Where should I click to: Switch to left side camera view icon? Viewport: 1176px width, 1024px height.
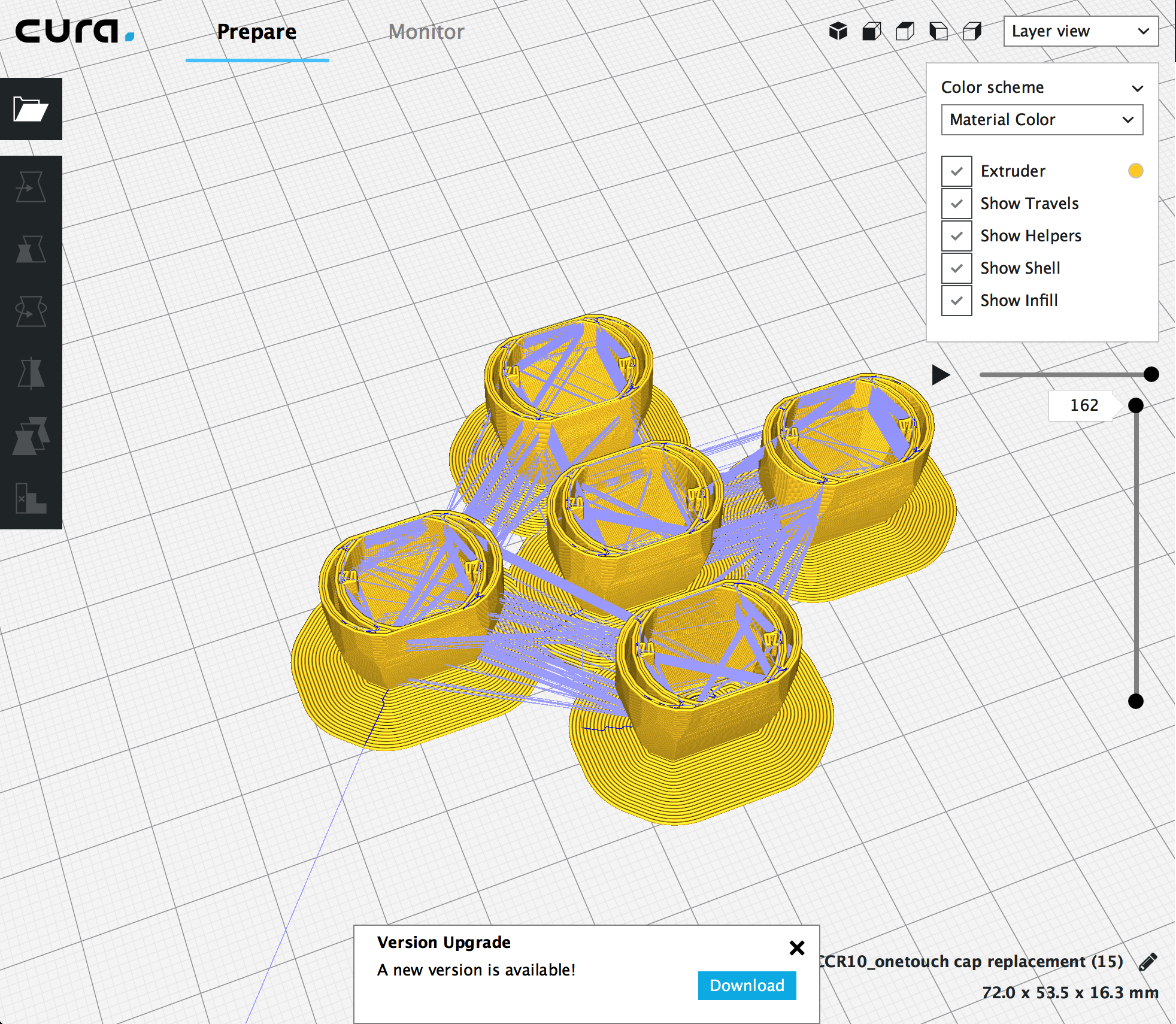tap(939, 31)
